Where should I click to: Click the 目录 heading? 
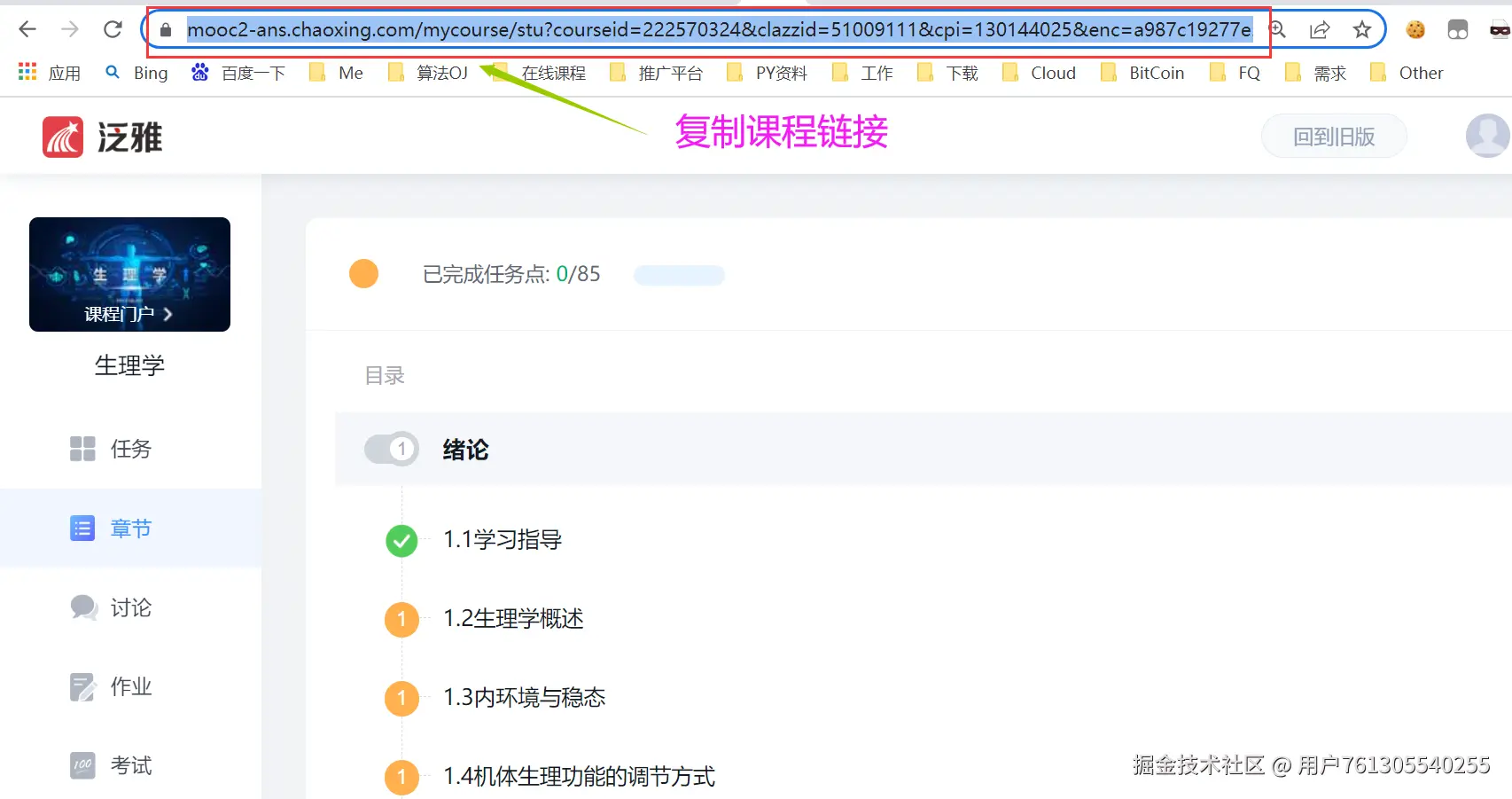[x=385, y=376]
